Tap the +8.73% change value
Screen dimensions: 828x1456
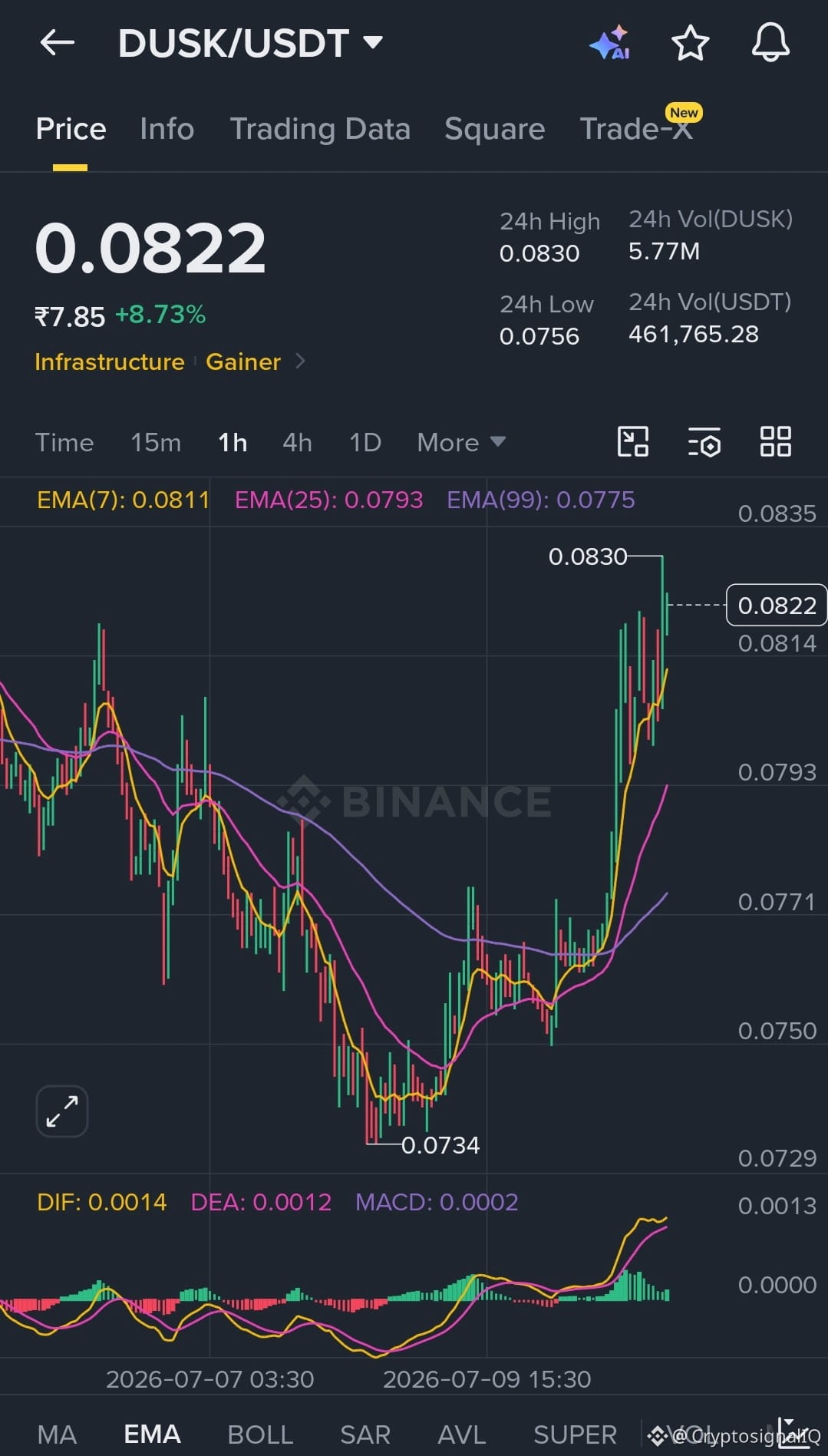coord(160,314)
